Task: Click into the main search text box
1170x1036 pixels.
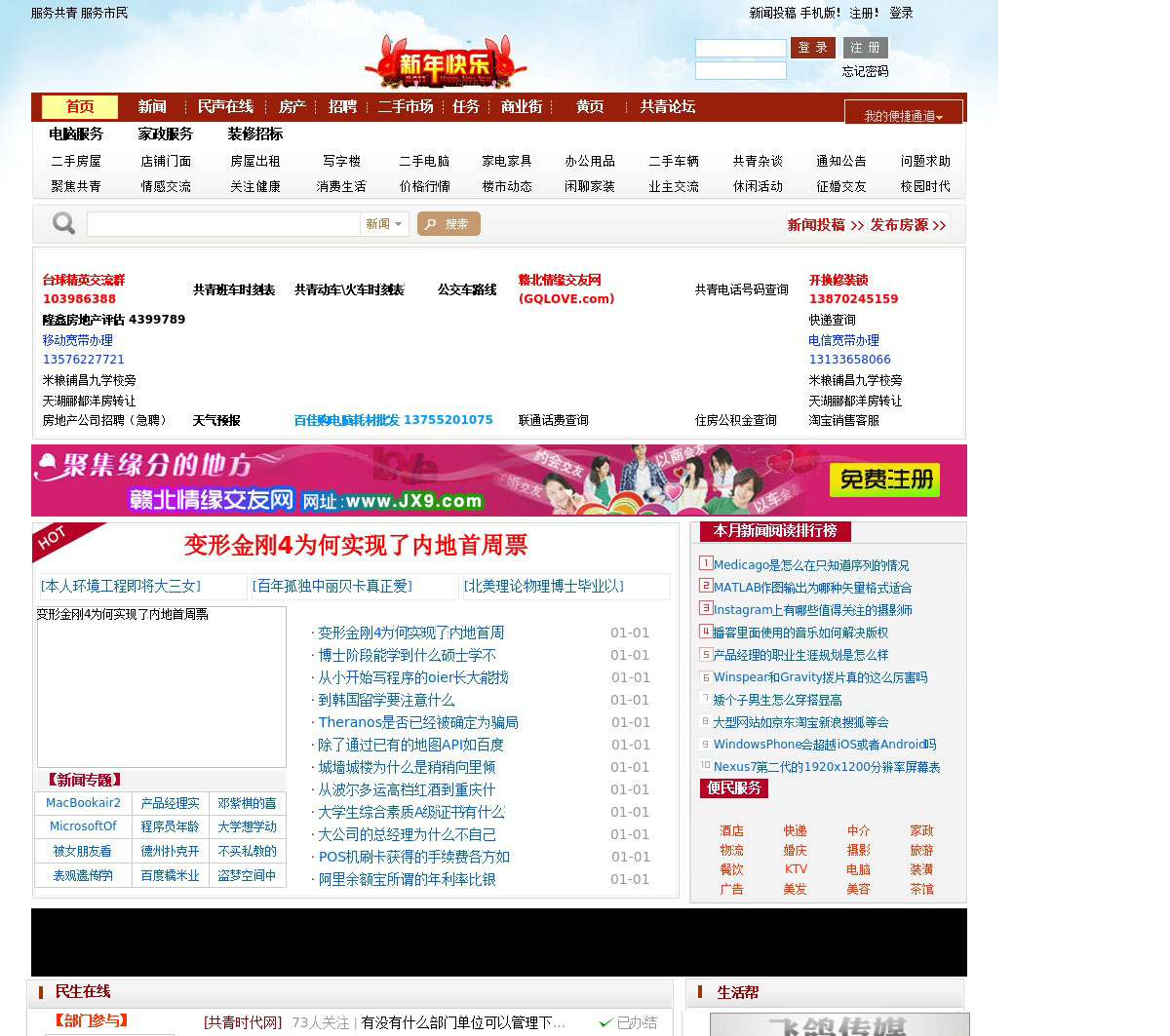Action: point(223,224)
